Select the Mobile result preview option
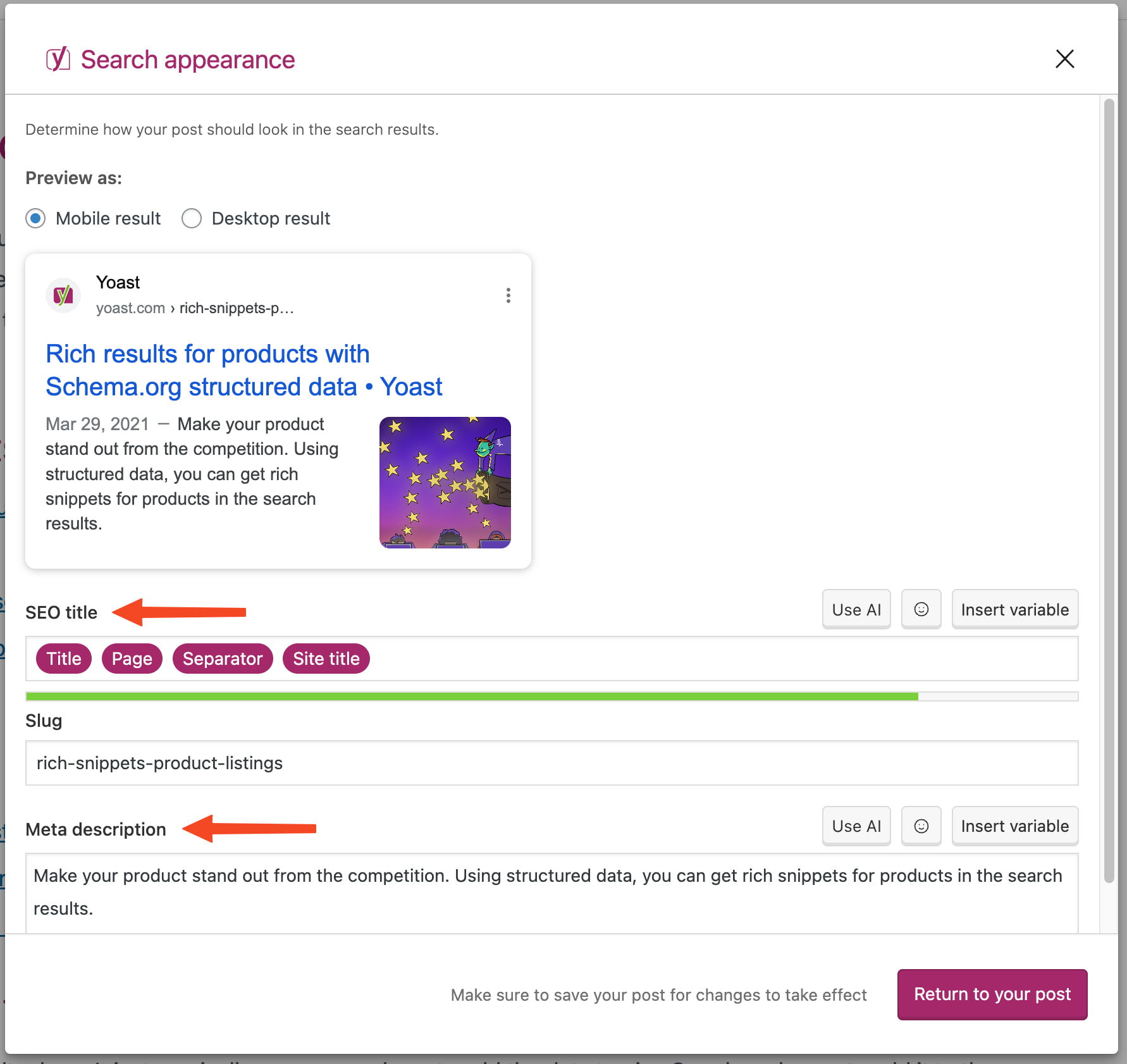Image resolution: width=1127 pixels, height=1064 pixels. (35, 218)
